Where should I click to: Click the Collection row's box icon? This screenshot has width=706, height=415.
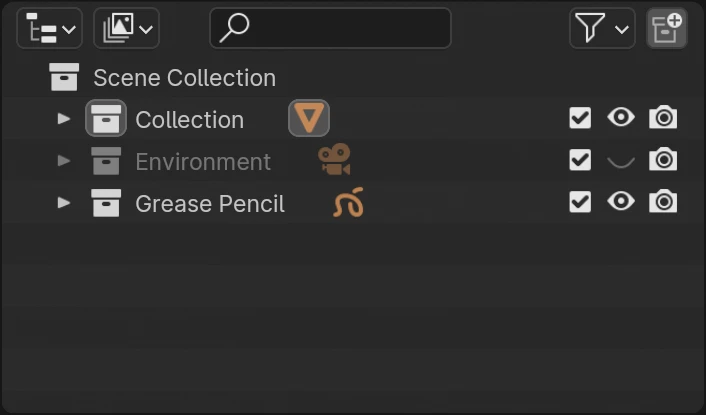(106, 119)
